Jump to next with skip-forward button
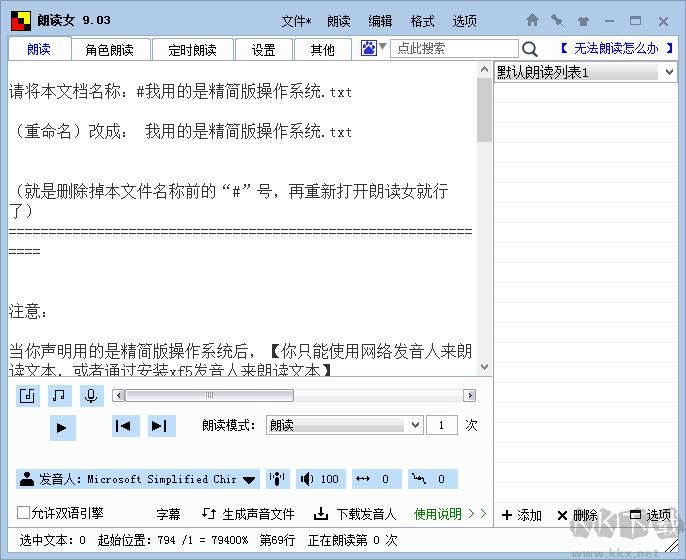The height and width of the screenshot is (560, 686). pos(161,426)
